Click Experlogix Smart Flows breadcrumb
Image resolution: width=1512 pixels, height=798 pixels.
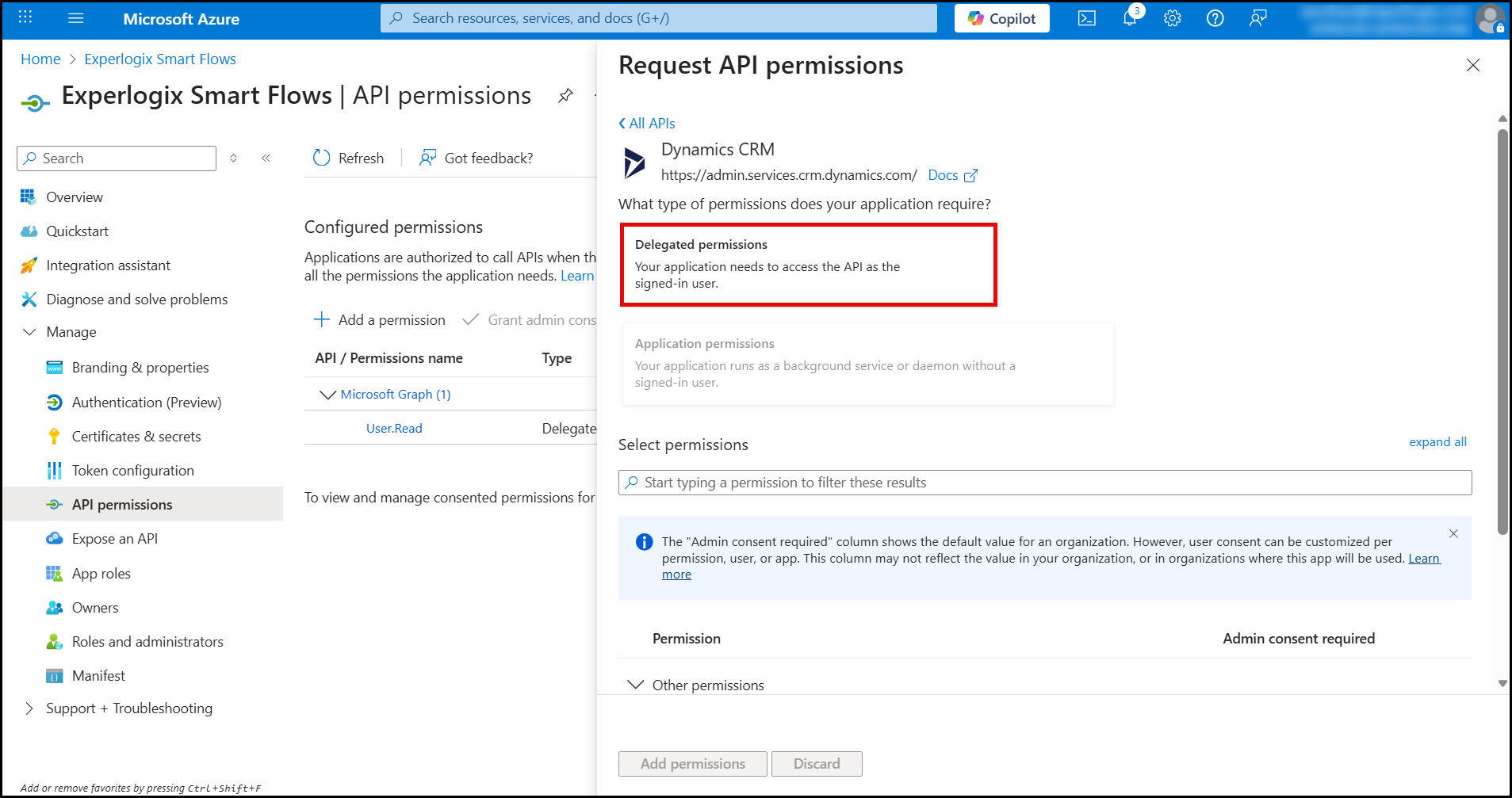(160, 59)
